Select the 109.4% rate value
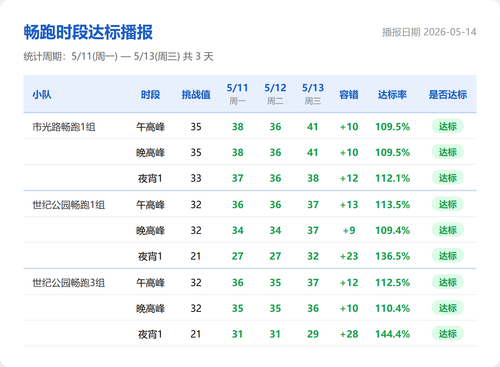 392,230
